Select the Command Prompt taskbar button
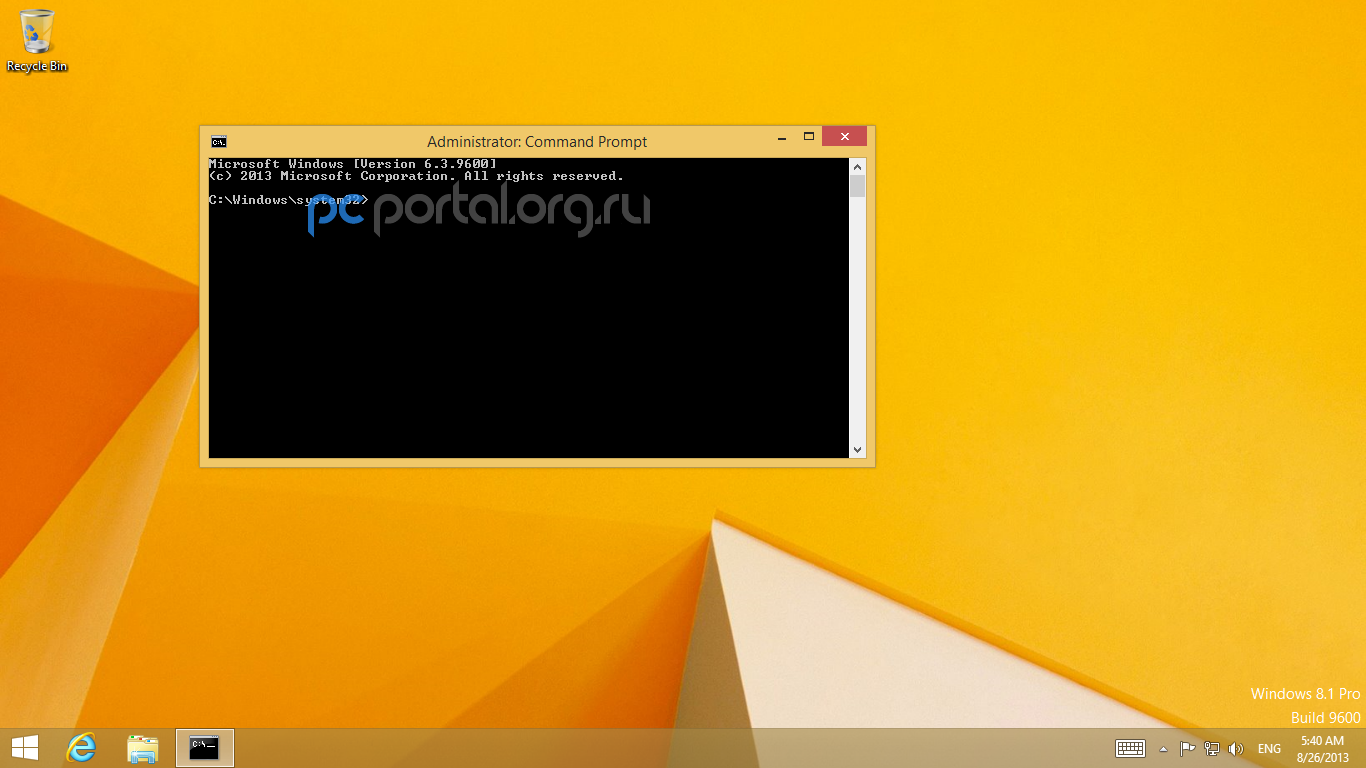Image resolution: width=1366 pixels, height=768 pixels. click(205, 748)
